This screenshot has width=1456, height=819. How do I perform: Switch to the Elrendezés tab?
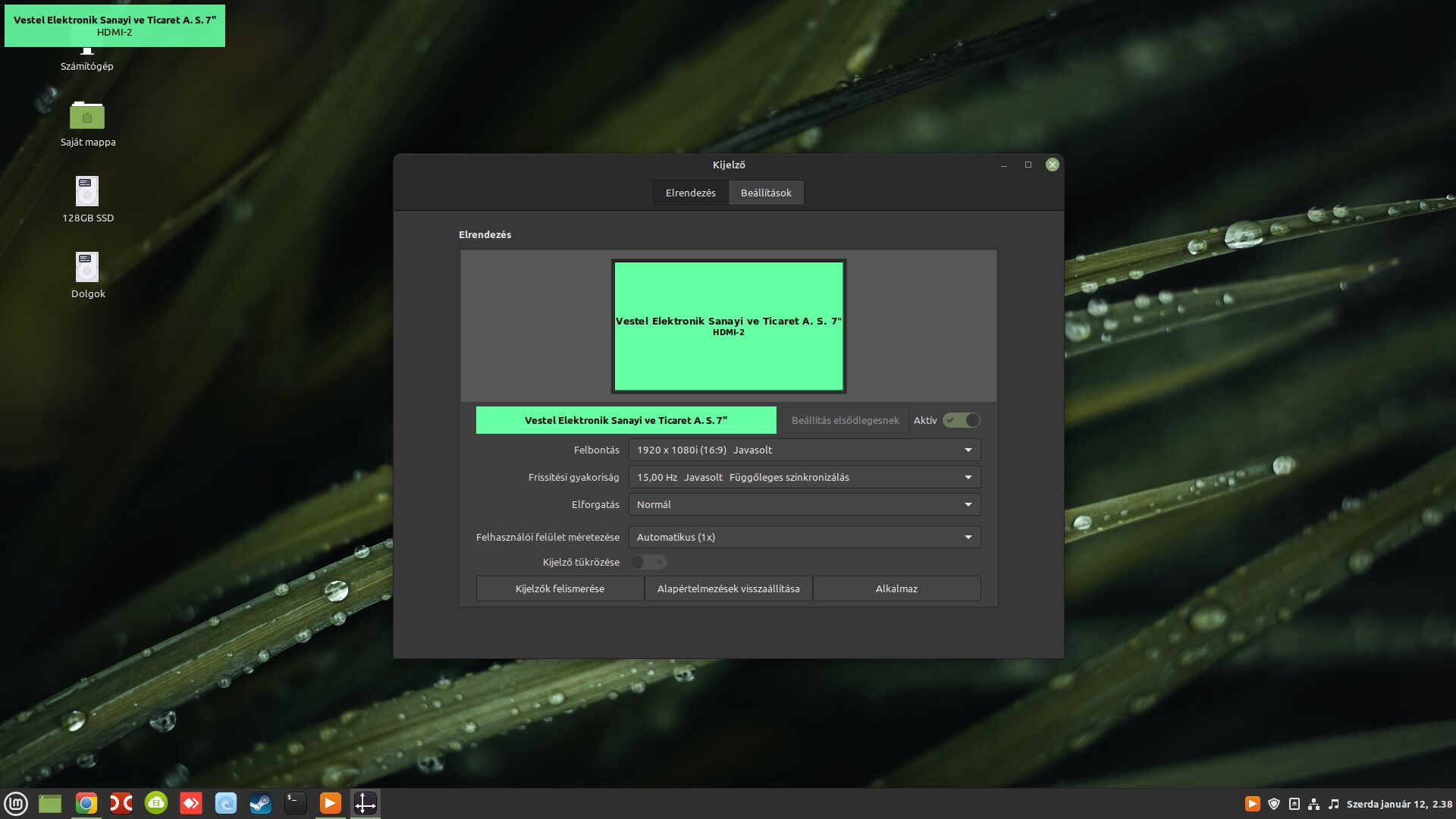(691, 193)
